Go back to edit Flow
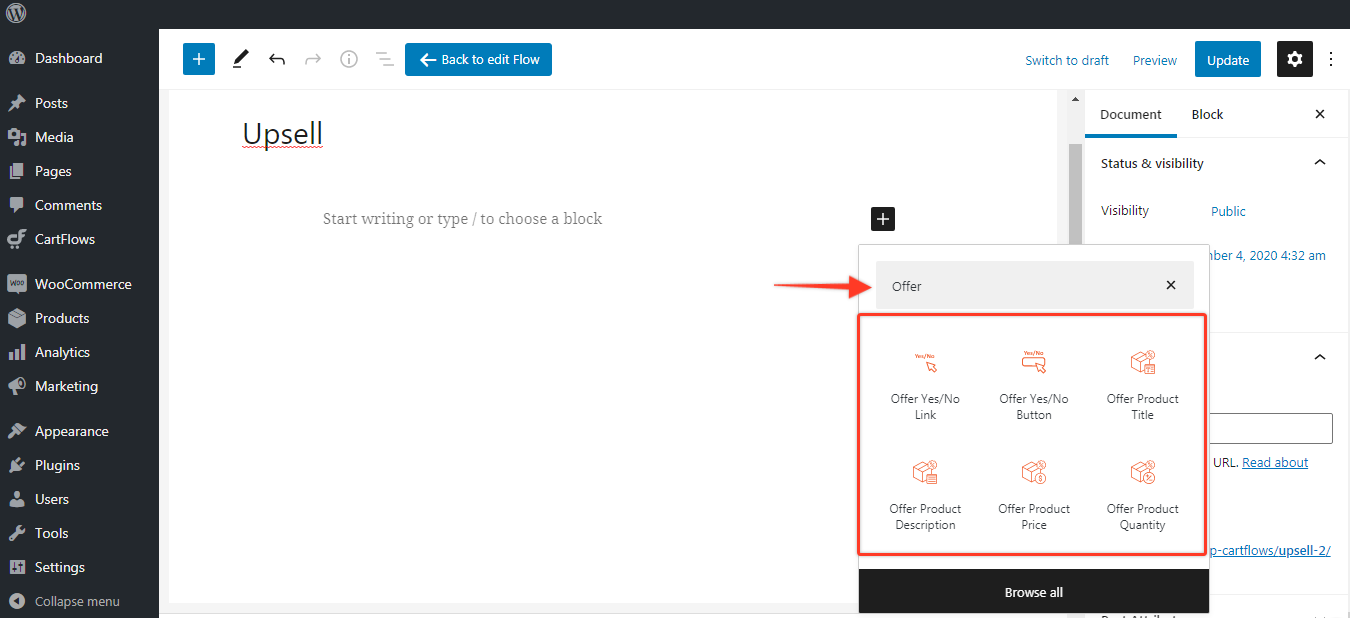This screenshot has width=1350, height=618. click(x=478, y=60)
